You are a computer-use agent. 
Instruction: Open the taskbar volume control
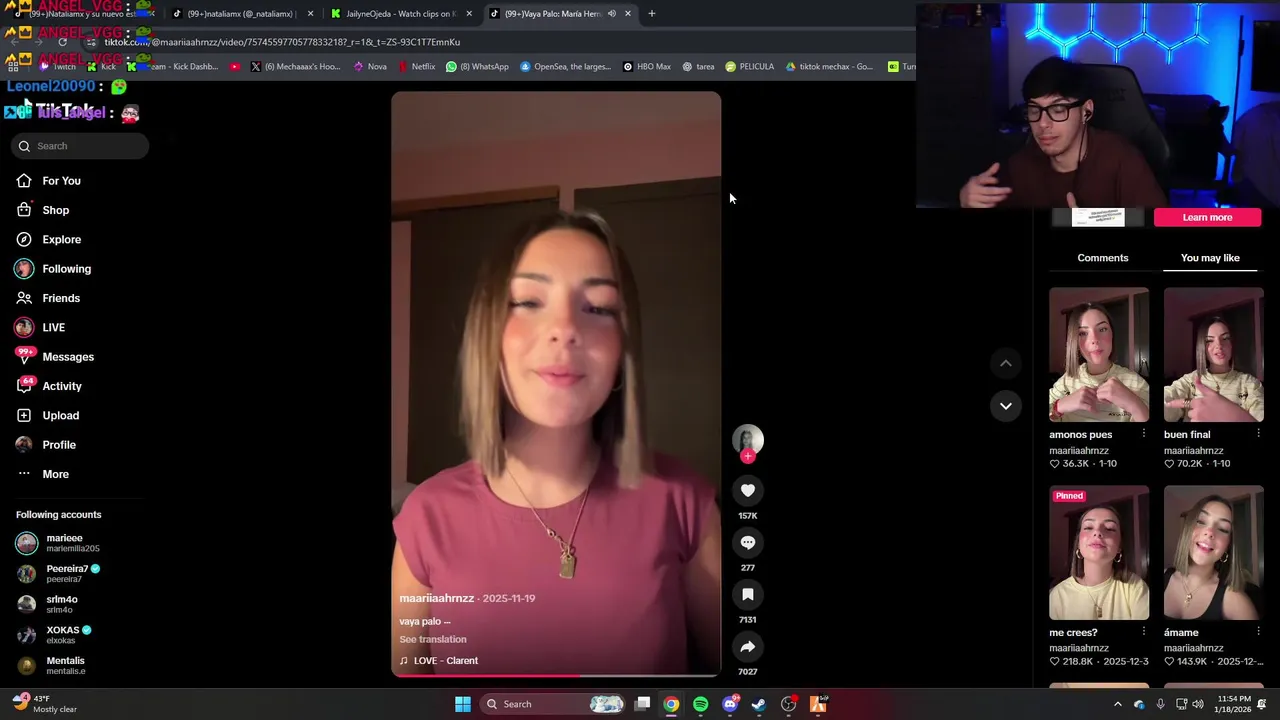1199,704
